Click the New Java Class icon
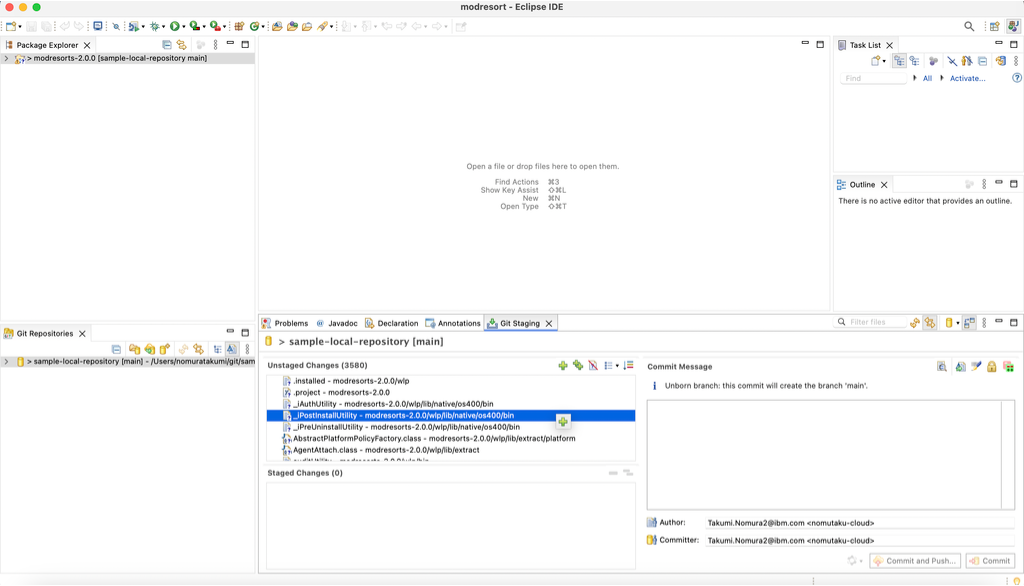This screenshot has width=1024, height=586. [x=254, y=26]
